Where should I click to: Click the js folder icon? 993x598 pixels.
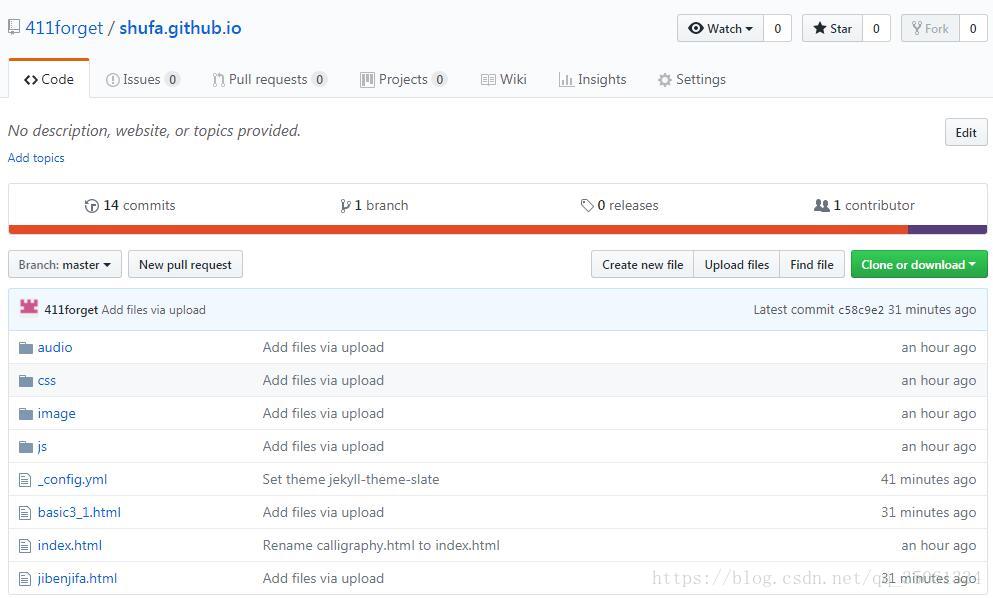pyautogui.click(x=26, y=447)
